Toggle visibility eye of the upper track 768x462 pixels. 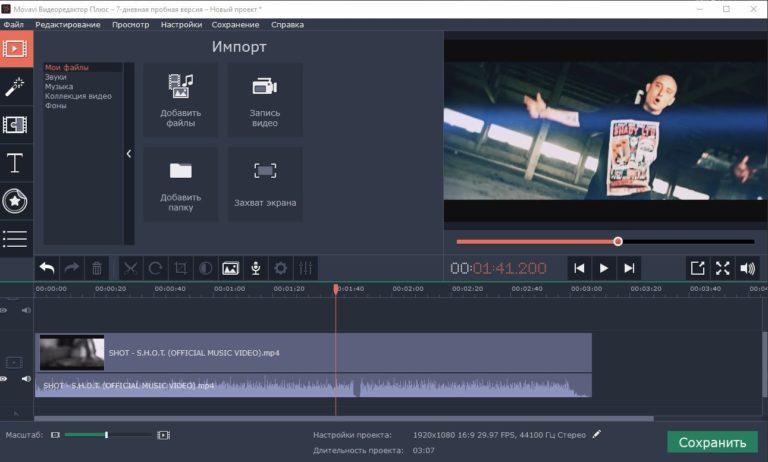(4, 310)
